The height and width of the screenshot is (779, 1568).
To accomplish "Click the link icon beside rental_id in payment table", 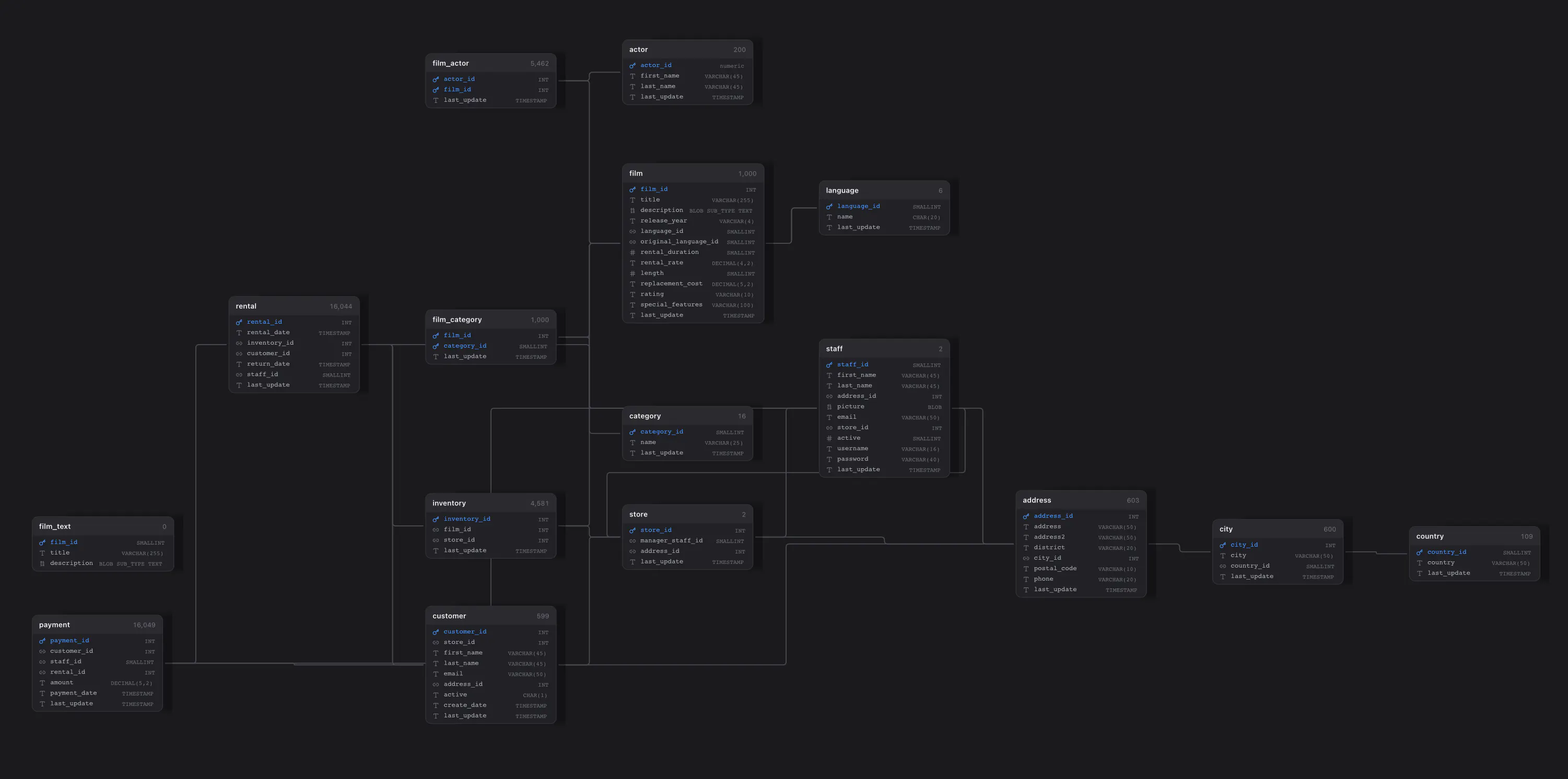I will pyautogui.click(x=43, y=672).
